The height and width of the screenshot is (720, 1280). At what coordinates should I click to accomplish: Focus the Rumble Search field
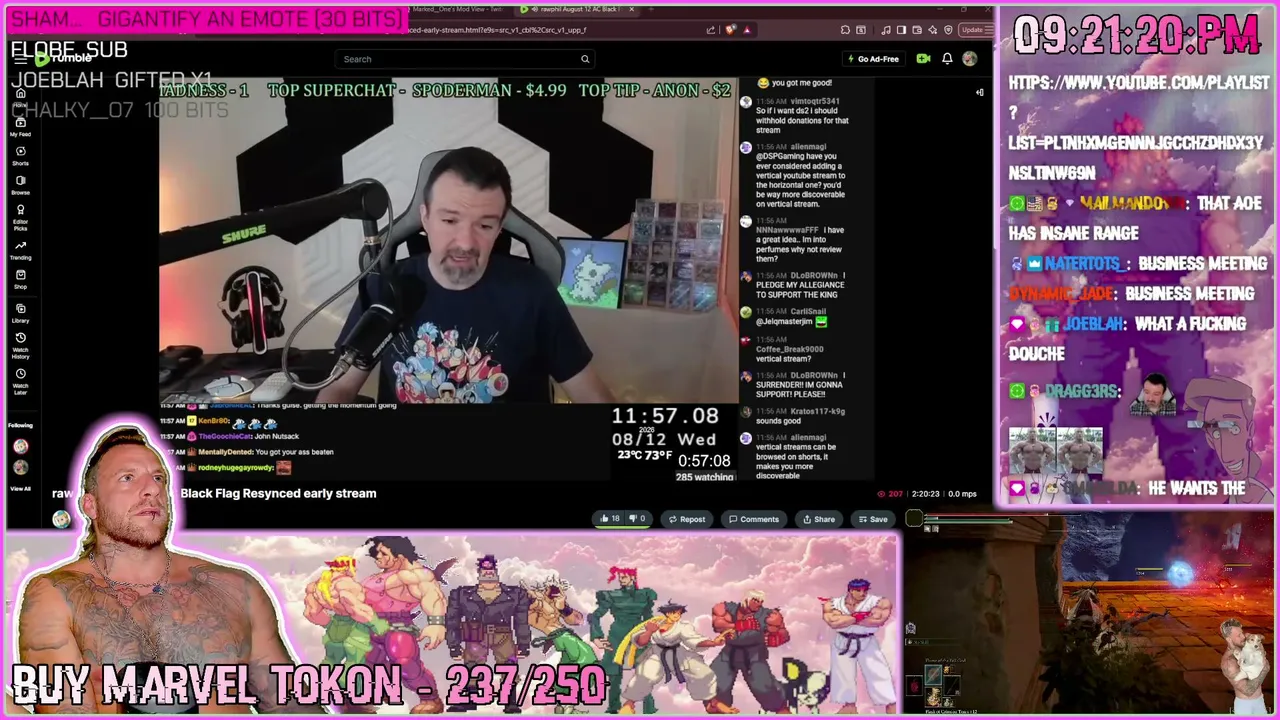pos(464,59)
